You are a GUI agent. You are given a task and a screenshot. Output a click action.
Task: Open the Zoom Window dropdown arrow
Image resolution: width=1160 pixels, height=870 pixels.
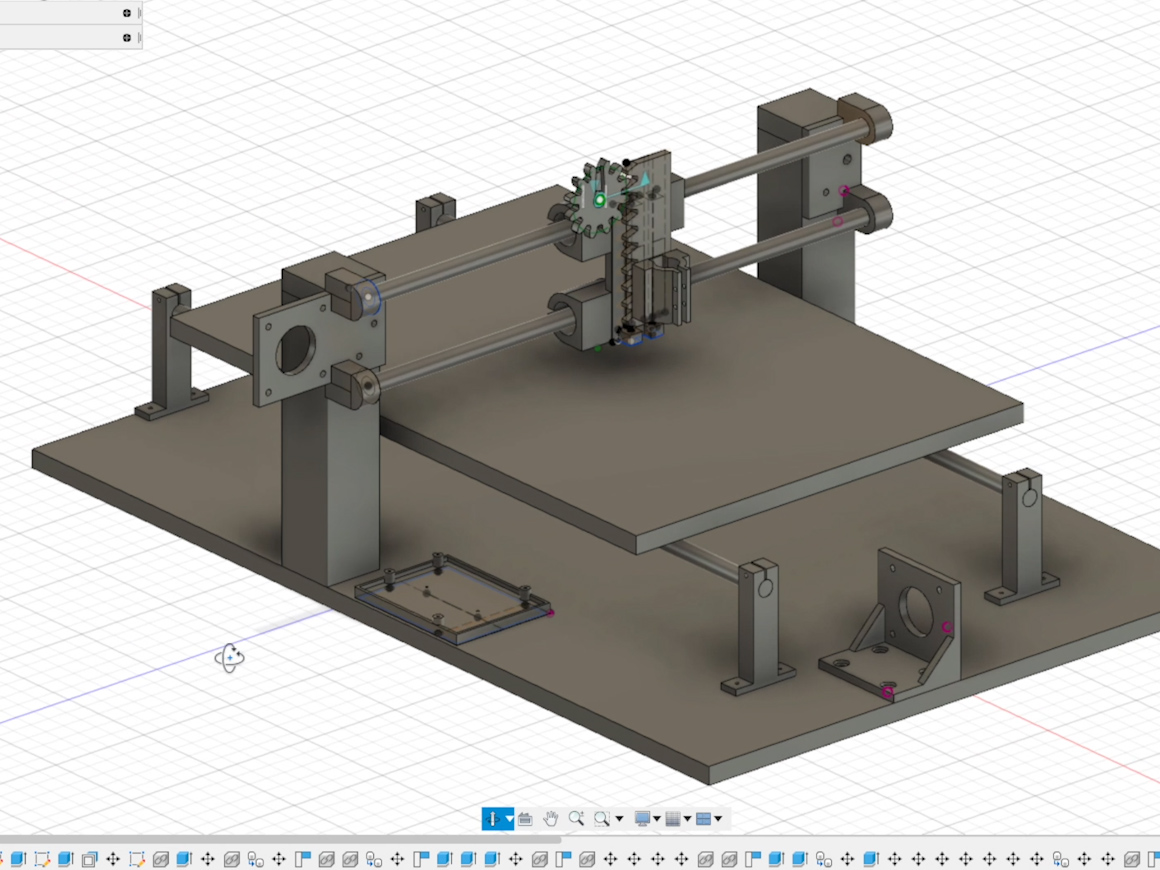pos(618,819)
